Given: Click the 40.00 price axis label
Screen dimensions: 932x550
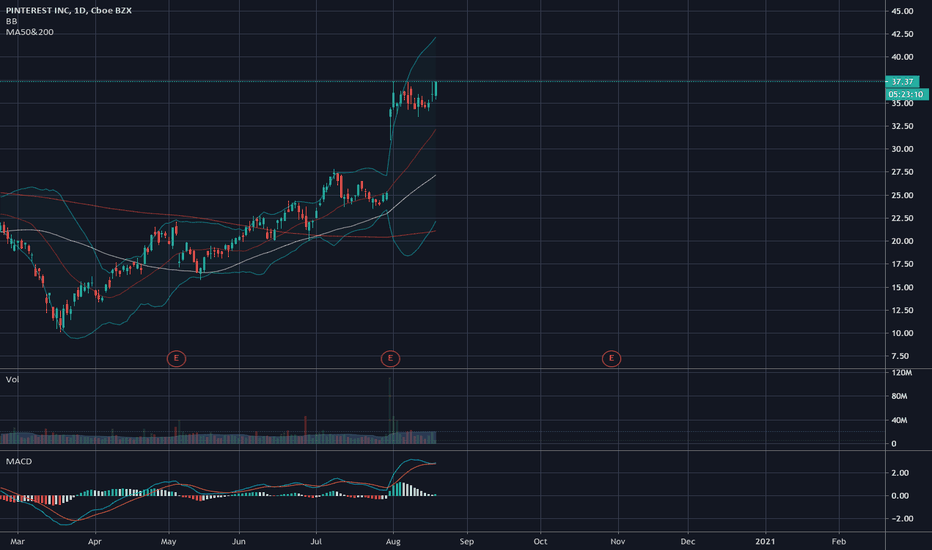Looking at the screenshot, I should pyautogui.click(x=902, y=57).
